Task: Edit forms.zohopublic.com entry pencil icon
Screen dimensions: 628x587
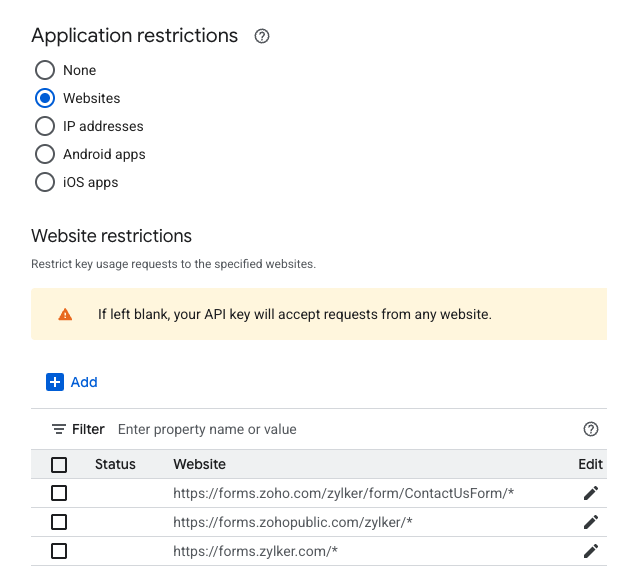Action: click(590, 522)
